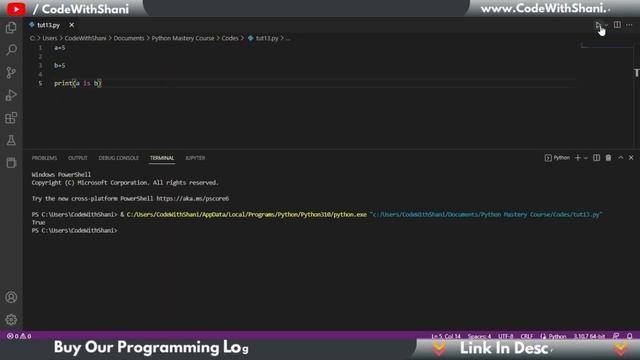This screenshot has width=640, height=360.
Task: Open notifications bell in status bar
Action: pyautogui.click(x=629, y=336)
